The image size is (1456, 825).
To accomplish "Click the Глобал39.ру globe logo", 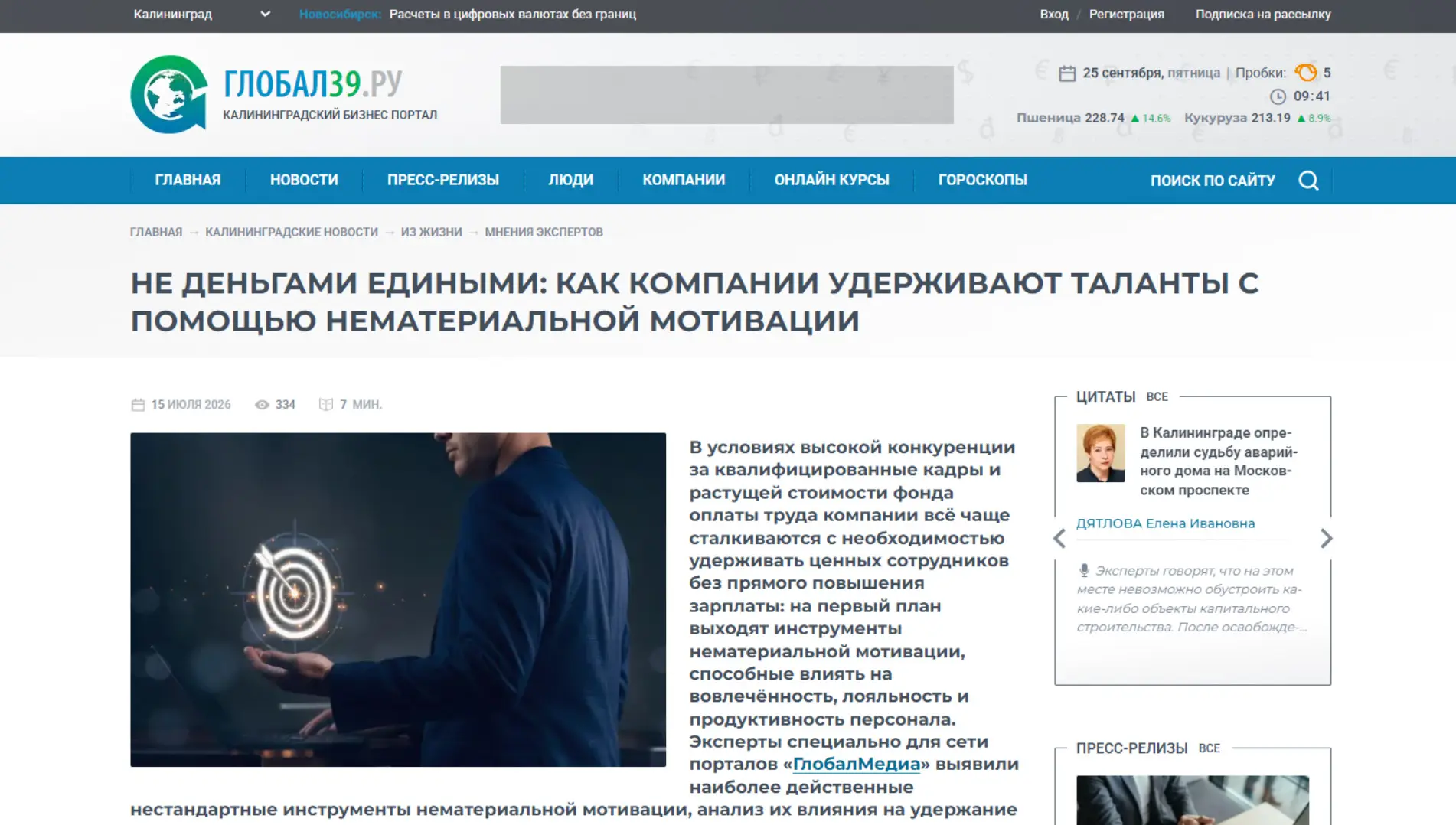I will point(169,94).
